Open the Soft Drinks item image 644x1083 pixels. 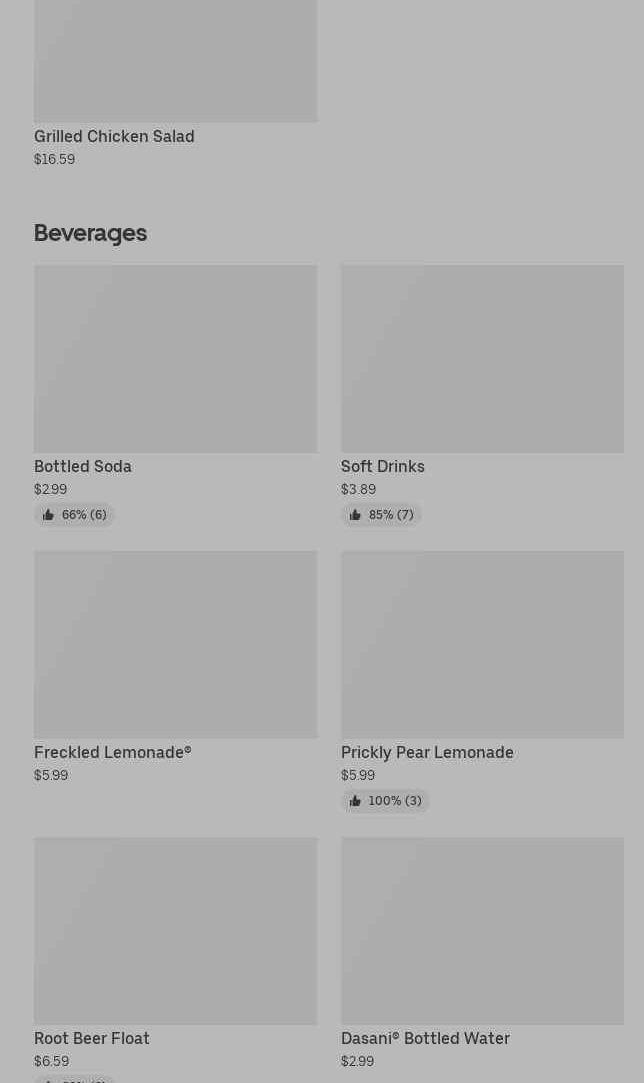482,358
